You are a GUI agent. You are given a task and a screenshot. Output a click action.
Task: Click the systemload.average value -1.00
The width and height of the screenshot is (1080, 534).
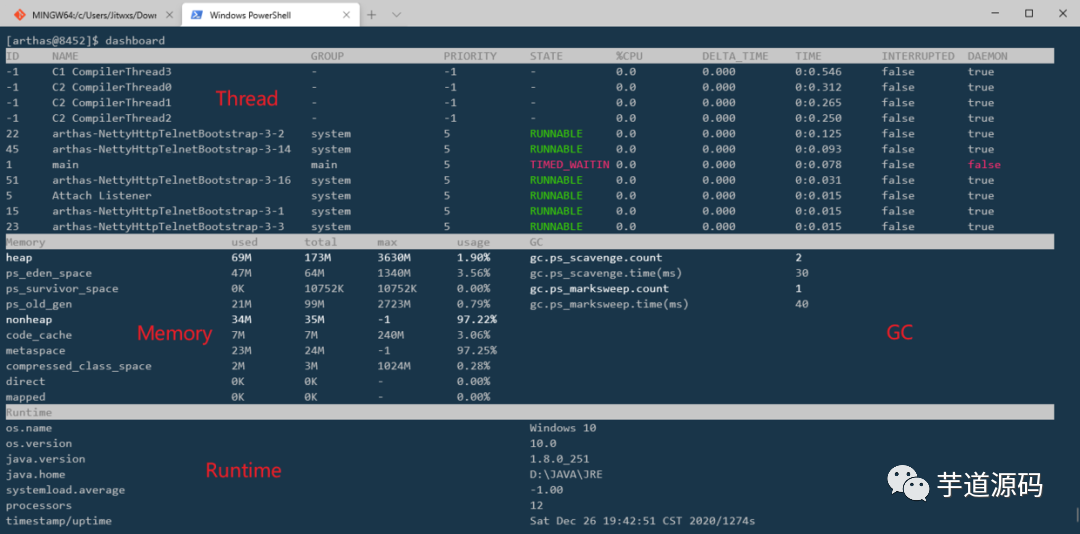(x=546, y=490)
